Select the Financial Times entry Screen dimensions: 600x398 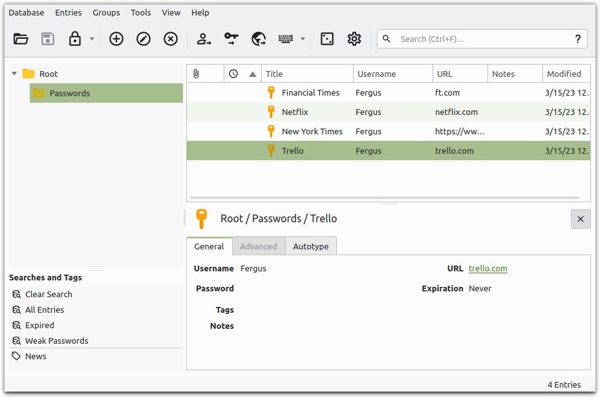pos(388,93)
